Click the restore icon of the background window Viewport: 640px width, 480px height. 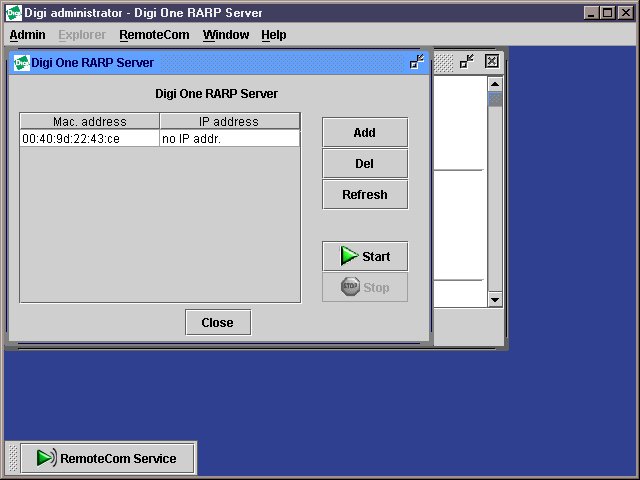coord(467,62)
